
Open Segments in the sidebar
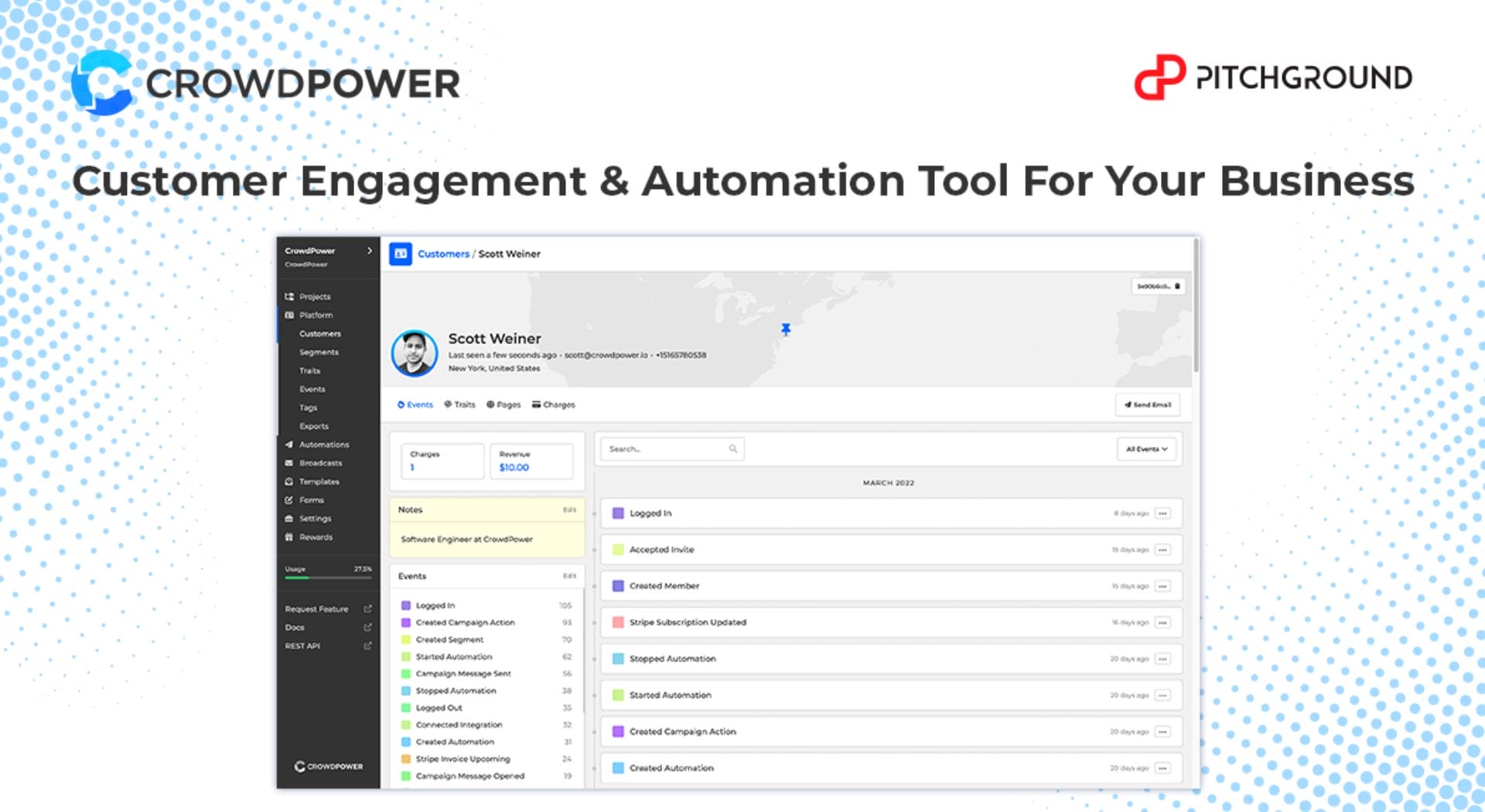319,353
